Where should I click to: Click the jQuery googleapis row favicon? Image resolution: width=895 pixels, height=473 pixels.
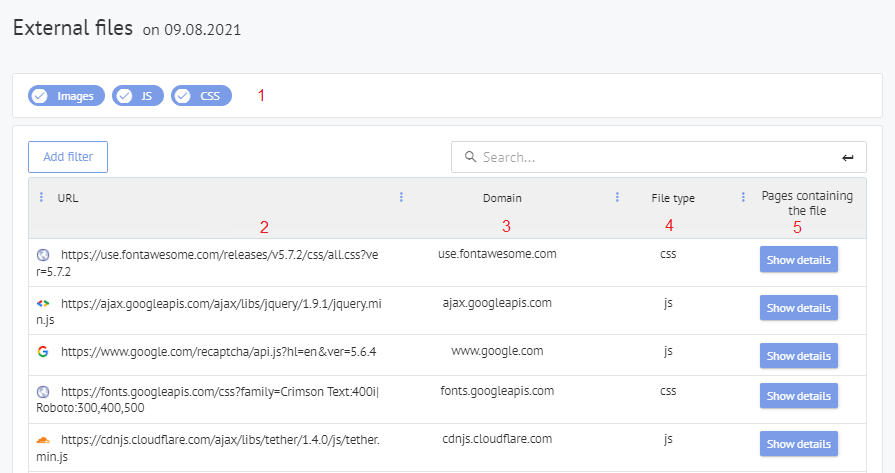pyautogui.click(x=43, y=303)
